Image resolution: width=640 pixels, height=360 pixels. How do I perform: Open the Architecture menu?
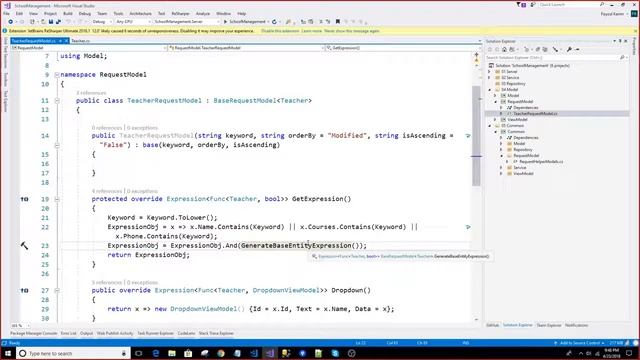point(140,13)
